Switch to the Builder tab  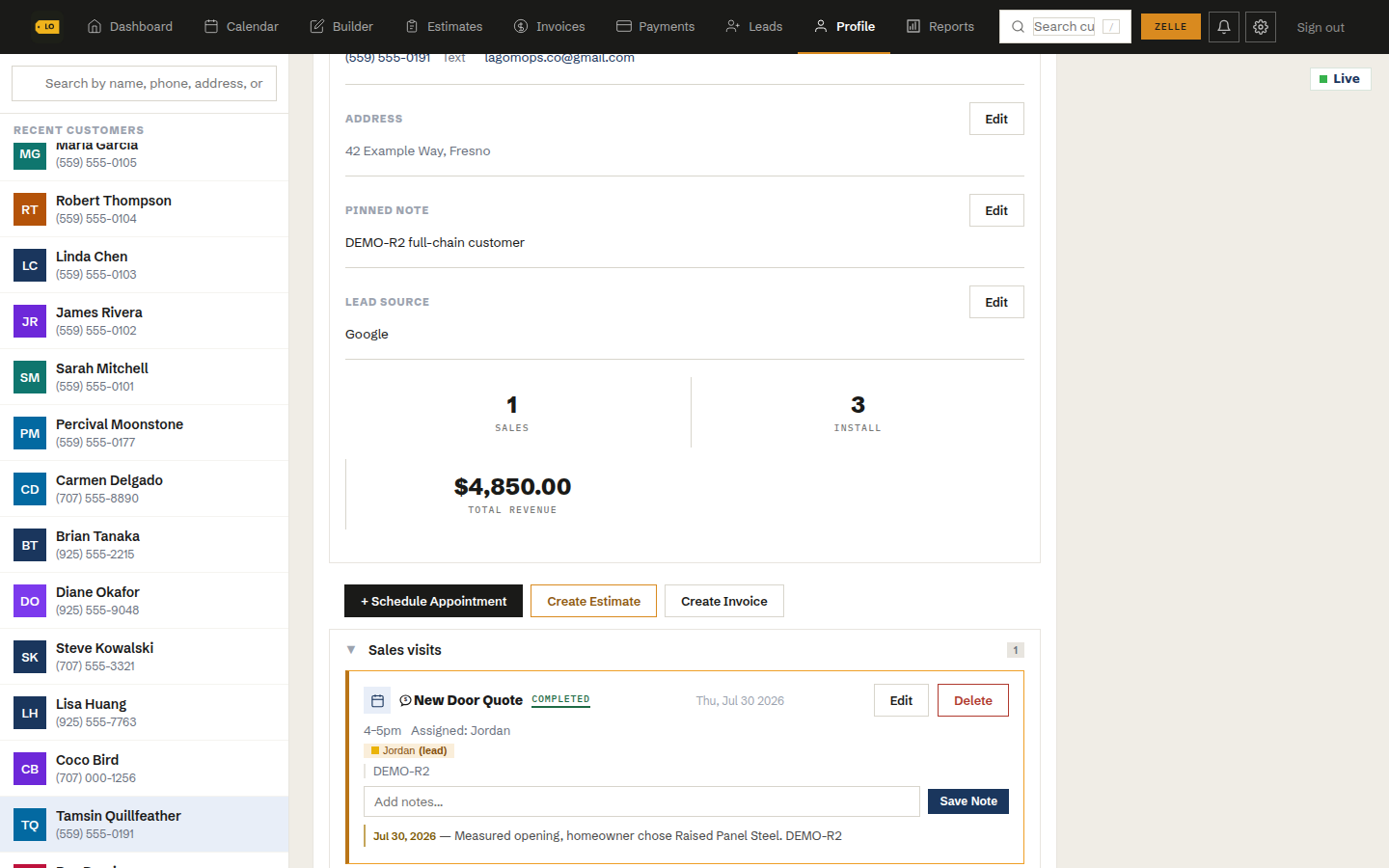[341, 27]
